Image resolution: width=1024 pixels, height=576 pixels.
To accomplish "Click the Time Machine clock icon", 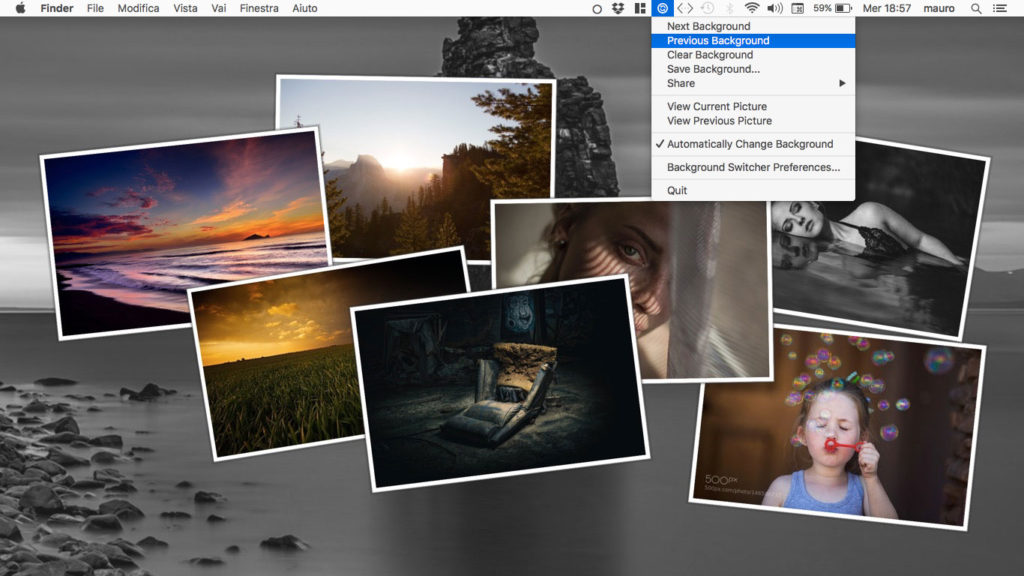I will point(708,8).
